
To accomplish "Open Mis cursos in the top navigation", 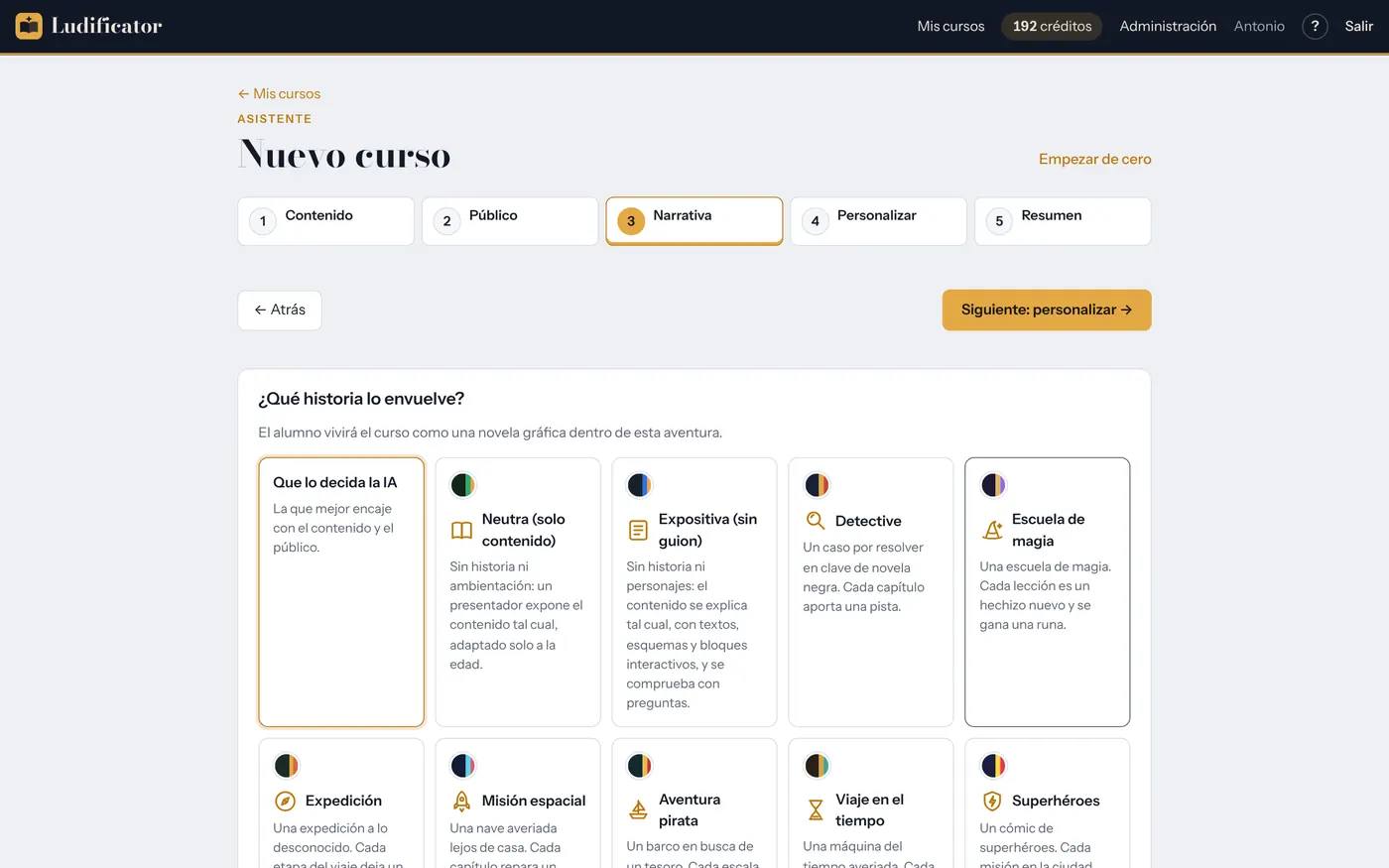I will click(950, 27).
